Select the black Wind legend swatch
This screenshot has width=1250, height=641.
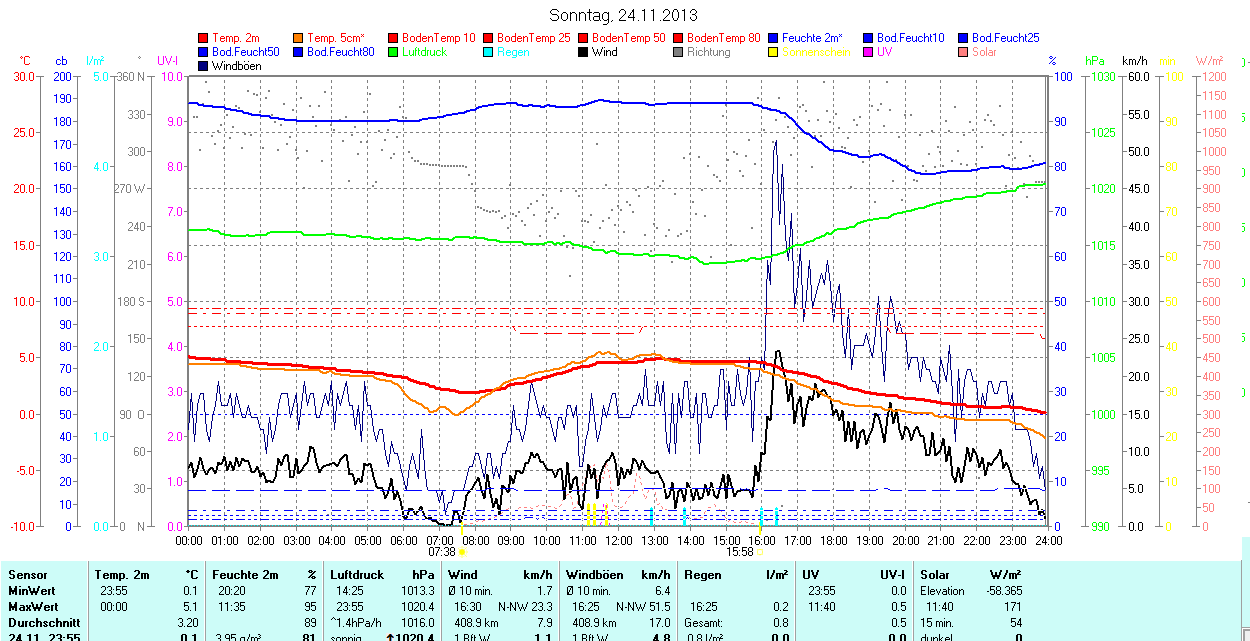click(583, 52)
